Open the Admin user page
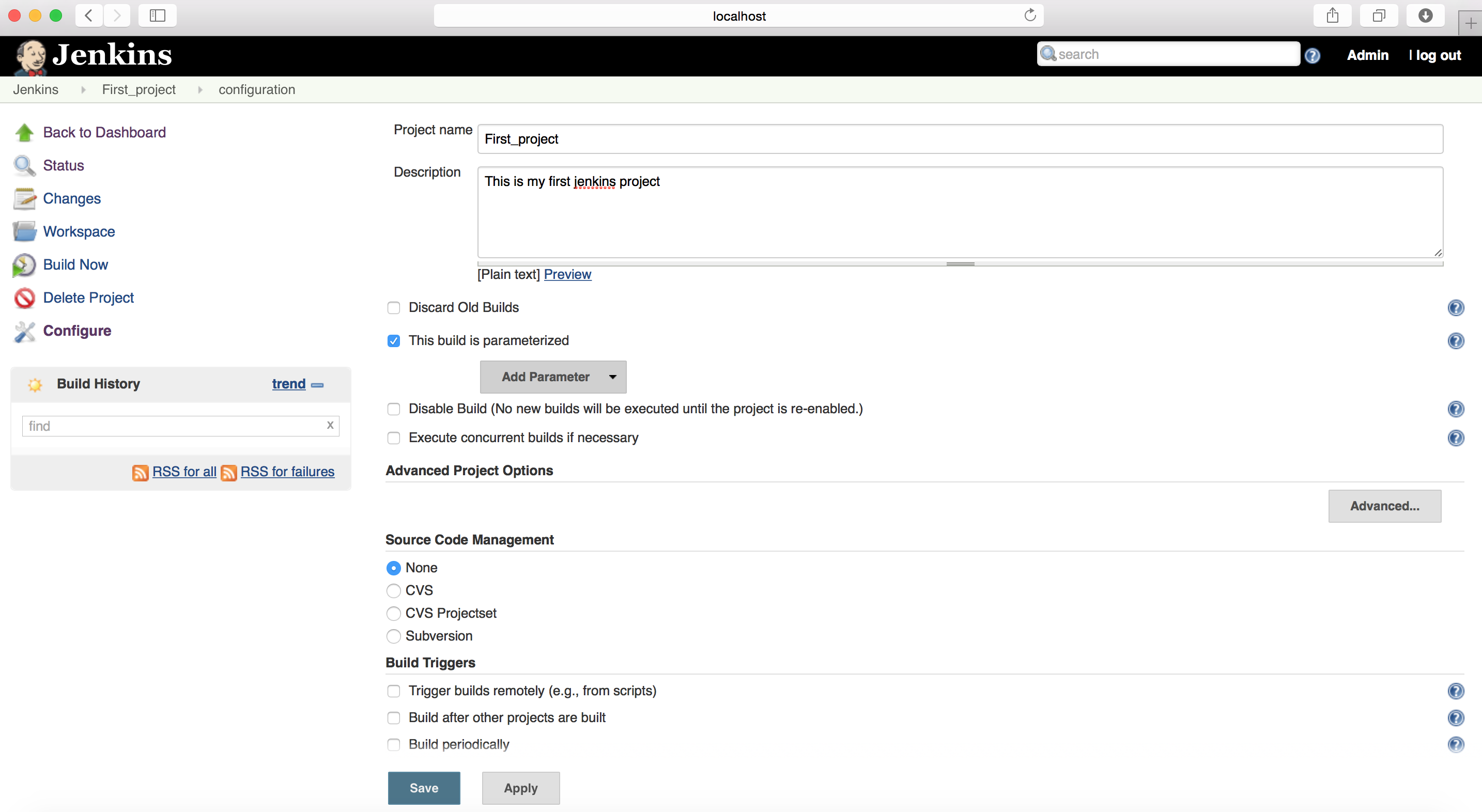The image size is (1482, 812). (1367, 55)
